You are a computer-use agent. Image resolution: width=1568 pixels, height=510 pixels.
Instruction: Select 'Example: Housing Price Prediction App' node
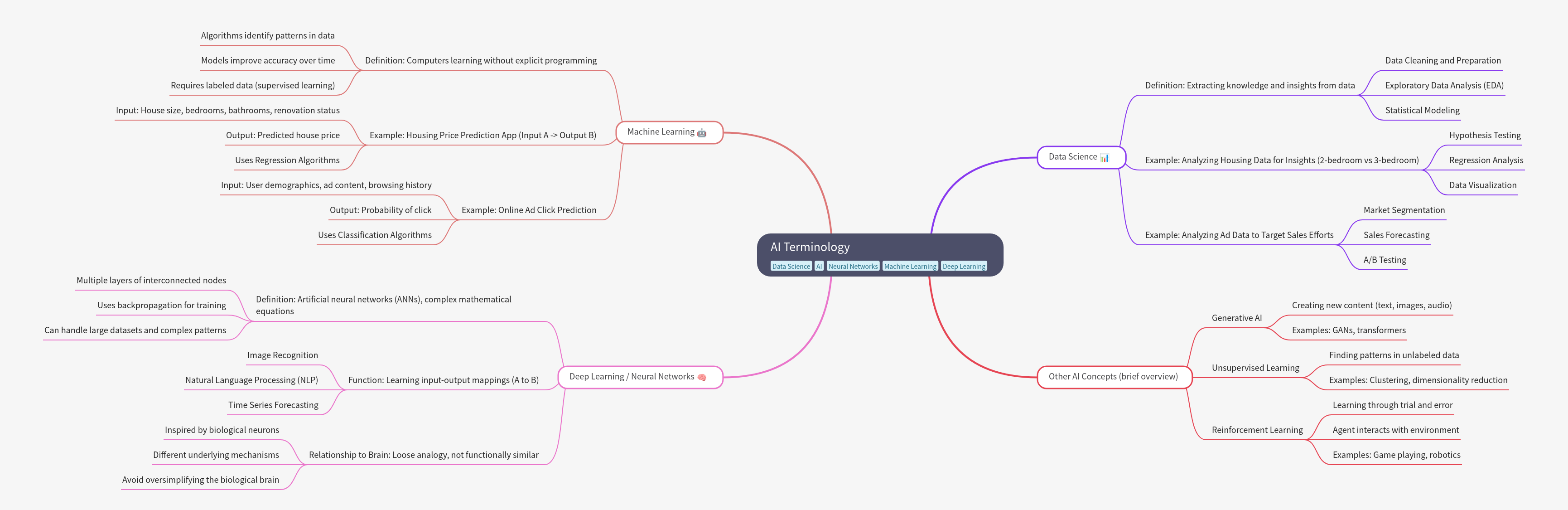[x=482, y=135]
